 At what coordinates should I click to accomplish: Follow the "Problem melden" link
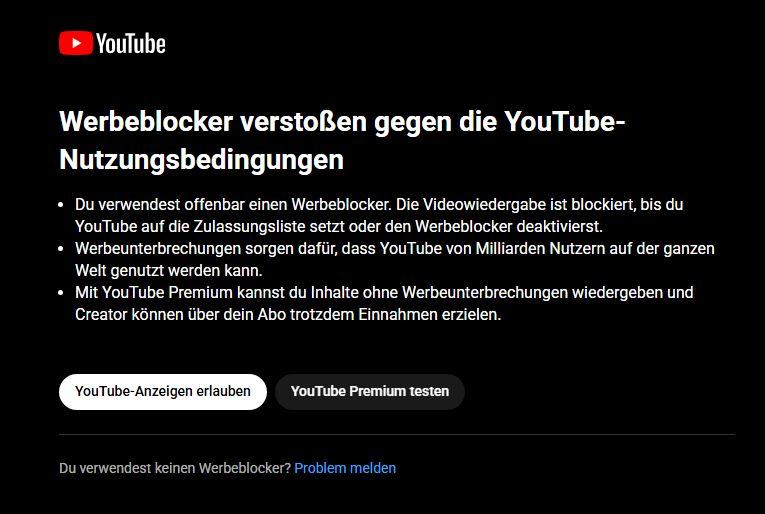345,468
